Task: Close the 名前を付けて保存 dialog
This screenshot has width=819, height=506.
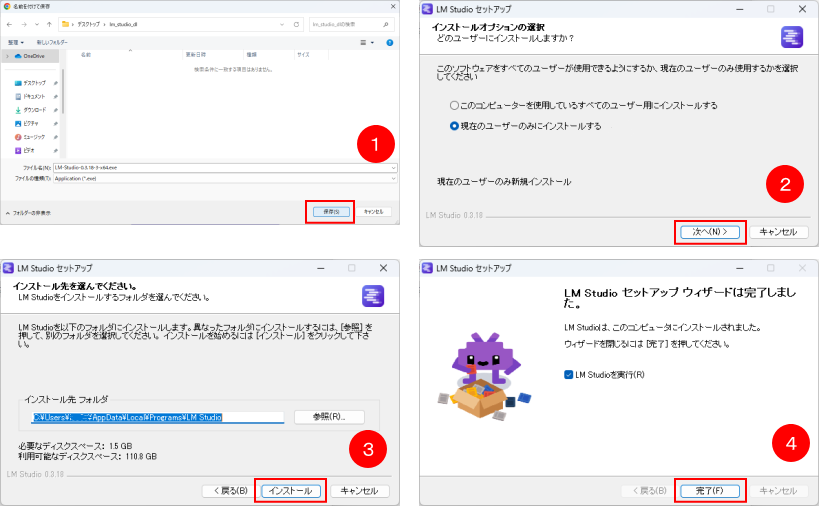Action: 393,6
